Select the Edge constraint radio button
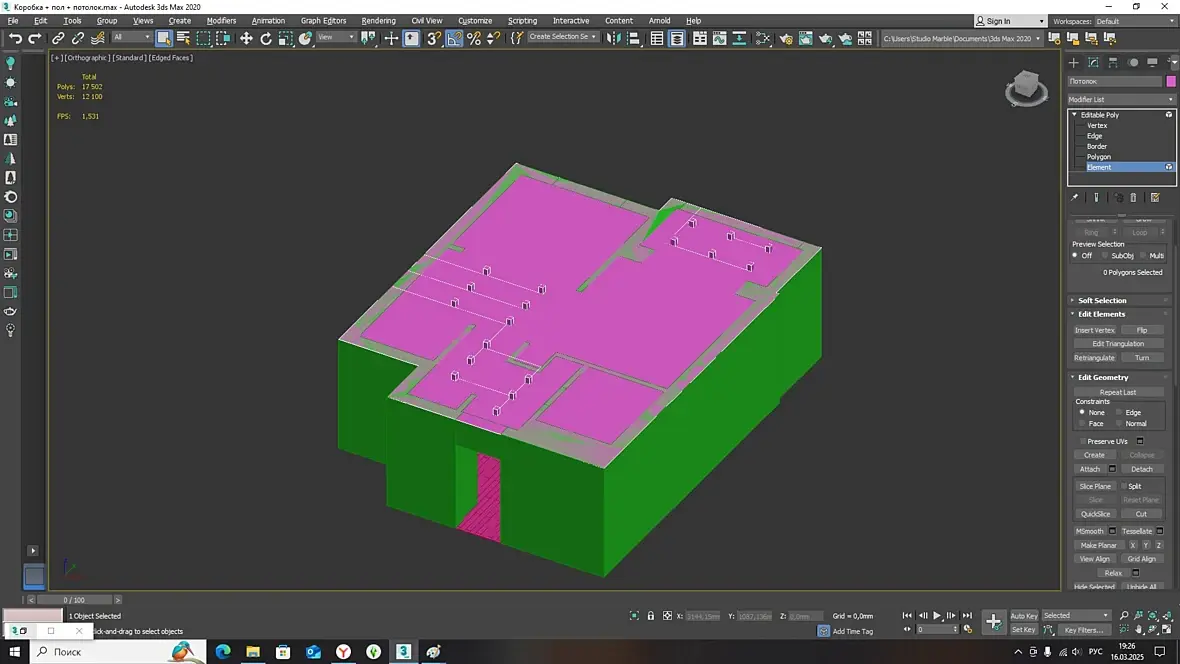The width and height of the screenshot is (1180, 664). [1119, 412]
